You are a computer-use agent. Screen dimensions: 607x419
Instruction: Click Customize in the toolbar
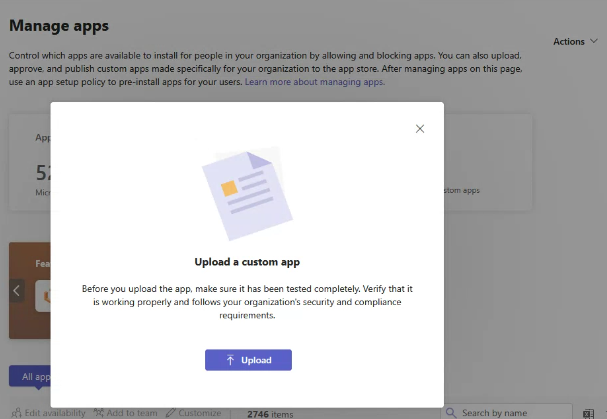click(199, 413)
